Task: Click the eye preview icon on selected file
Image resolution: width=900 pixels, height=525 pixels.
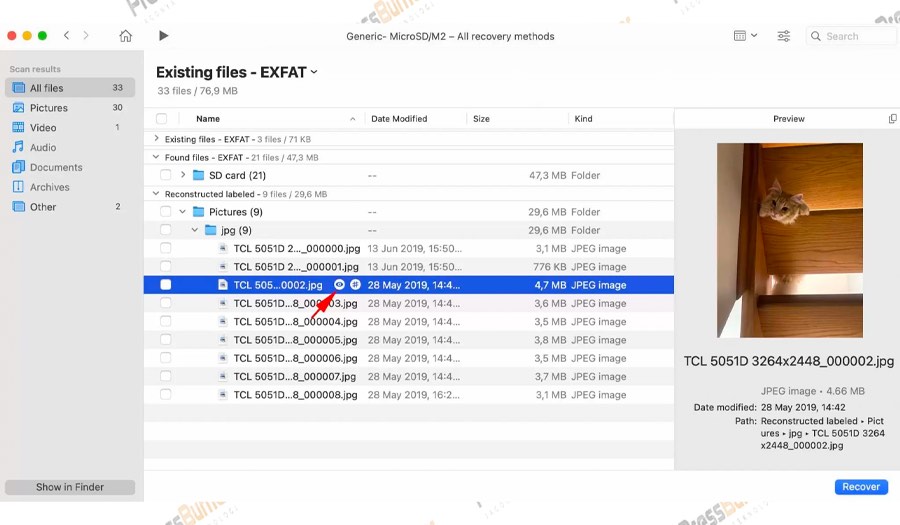Action: pyautogui.click(x=339, y=285)
